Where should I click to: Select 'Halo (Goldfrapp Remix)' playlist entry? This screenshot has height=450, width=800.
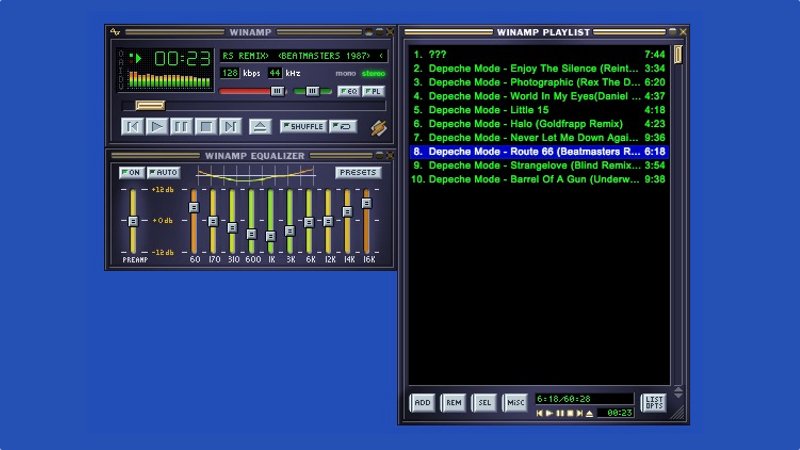coord(539,123)
